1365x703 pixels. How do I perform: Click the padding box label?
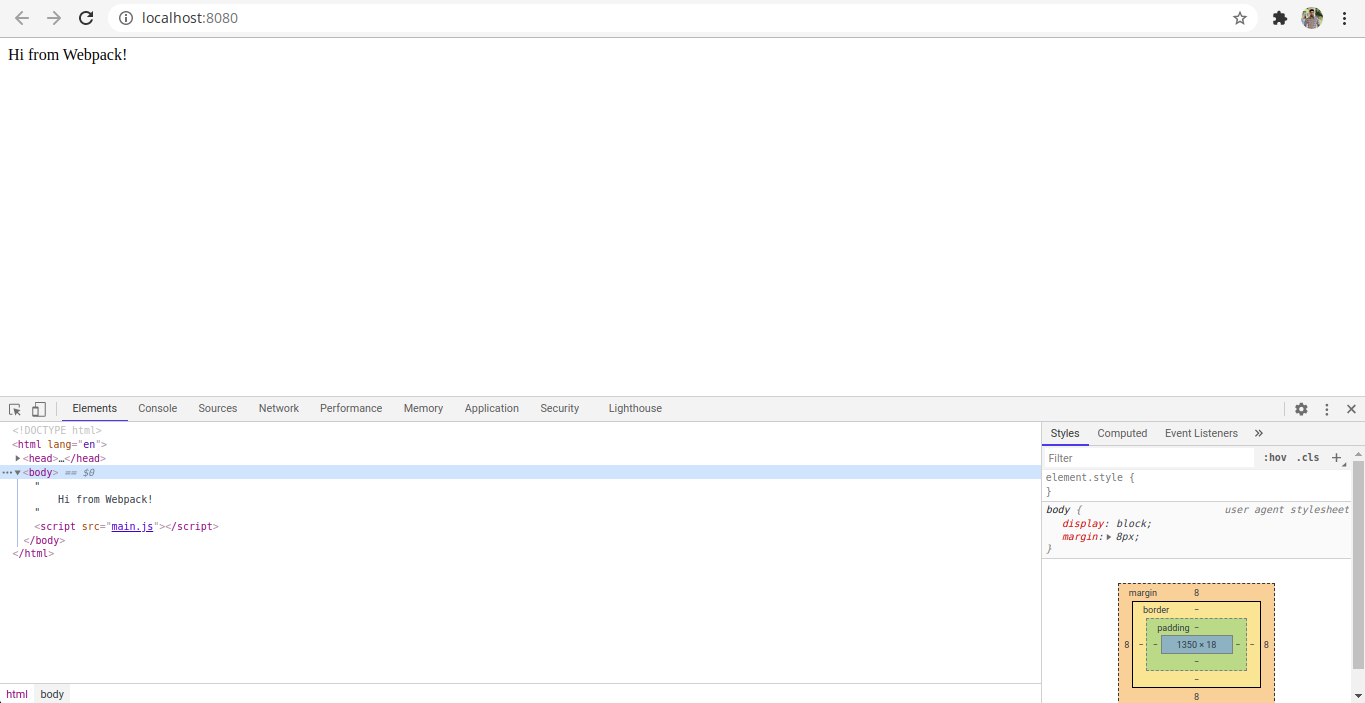(x=1174, y=628)
